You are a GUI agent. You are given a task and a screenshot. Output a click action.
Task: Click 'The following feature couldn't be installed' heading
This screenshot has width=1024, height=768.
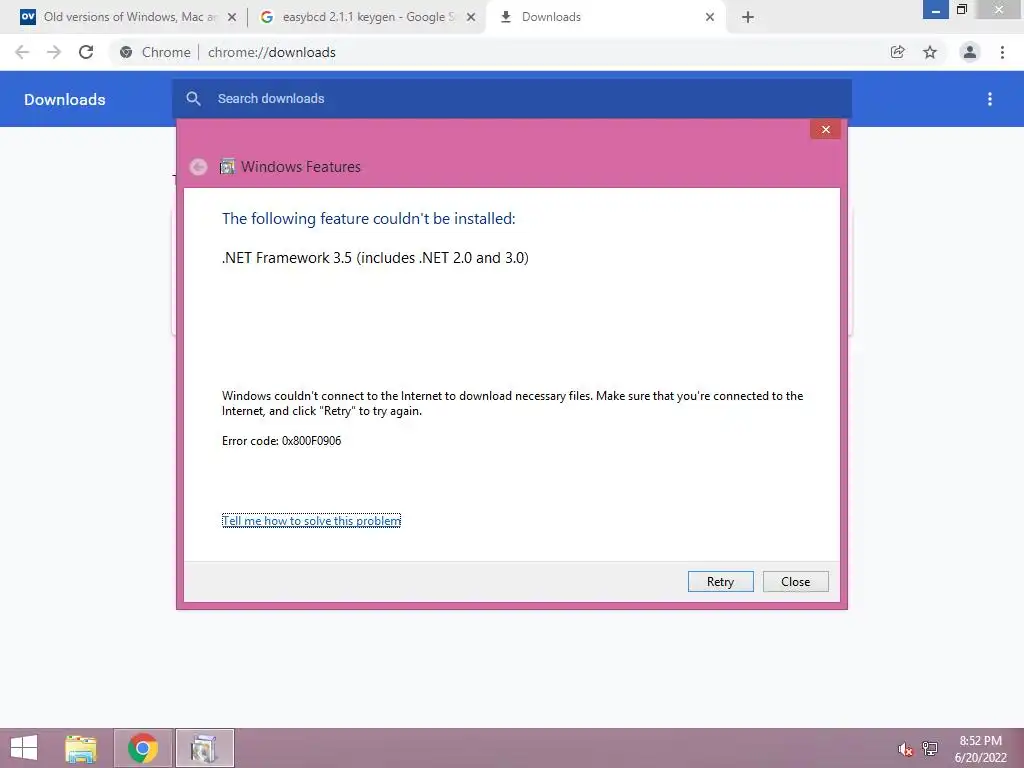(x=369, y=219)
